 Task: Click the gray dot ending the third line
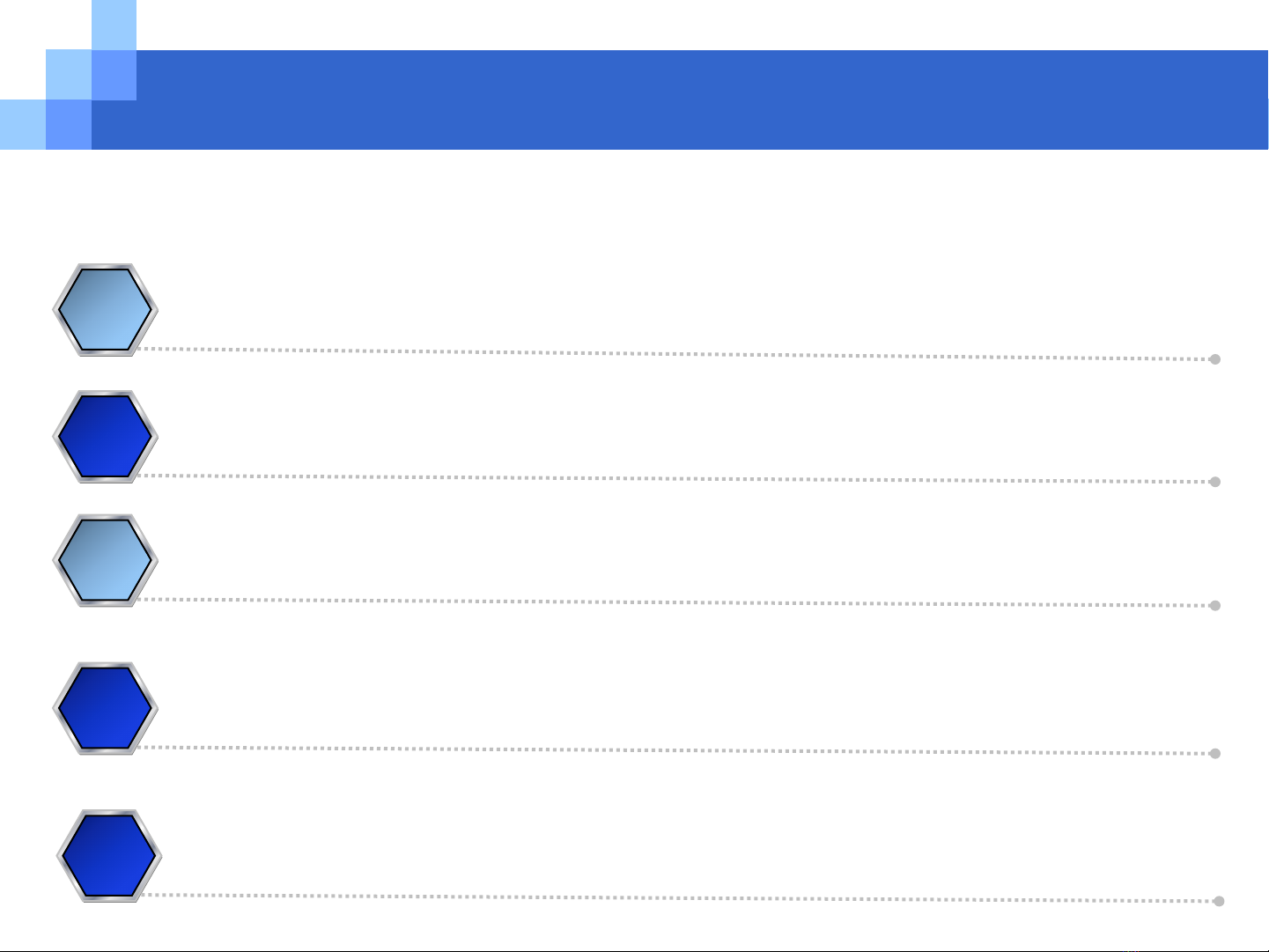tap(1215, 606)
